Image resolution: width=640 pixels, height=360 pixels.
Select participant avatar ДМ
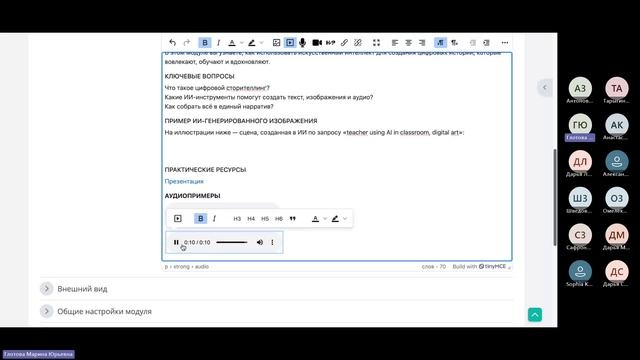tap(617, 235)
